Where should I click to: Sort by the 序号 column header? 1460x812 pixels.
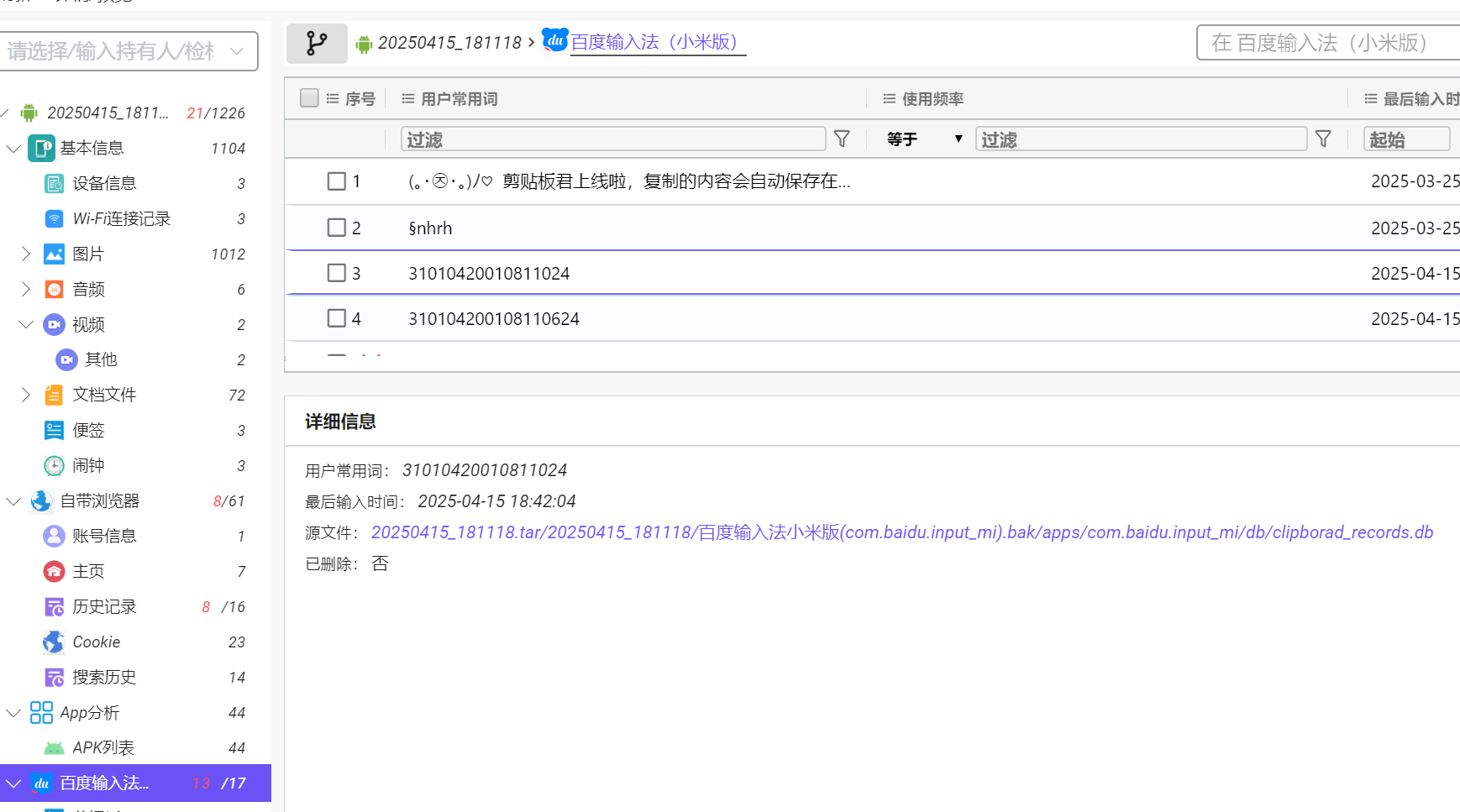tap(360, 99)
